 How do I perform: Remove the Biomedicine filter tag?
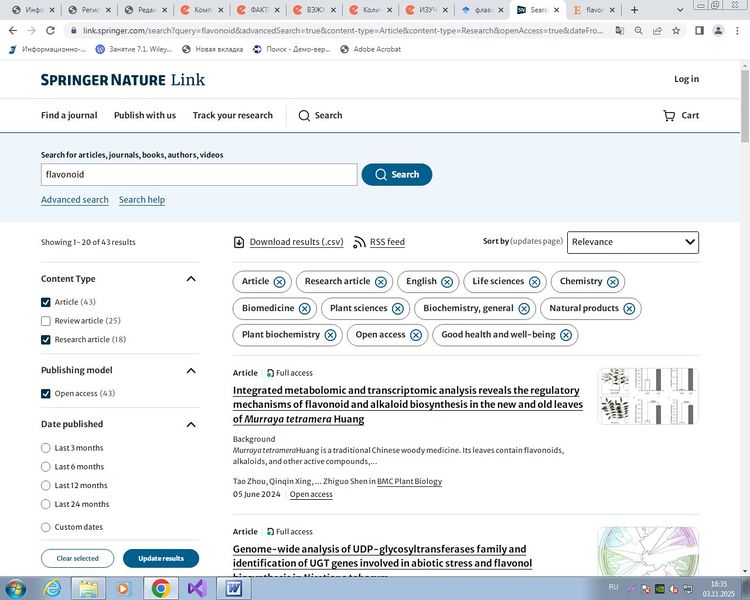click(x=305, y=309)
